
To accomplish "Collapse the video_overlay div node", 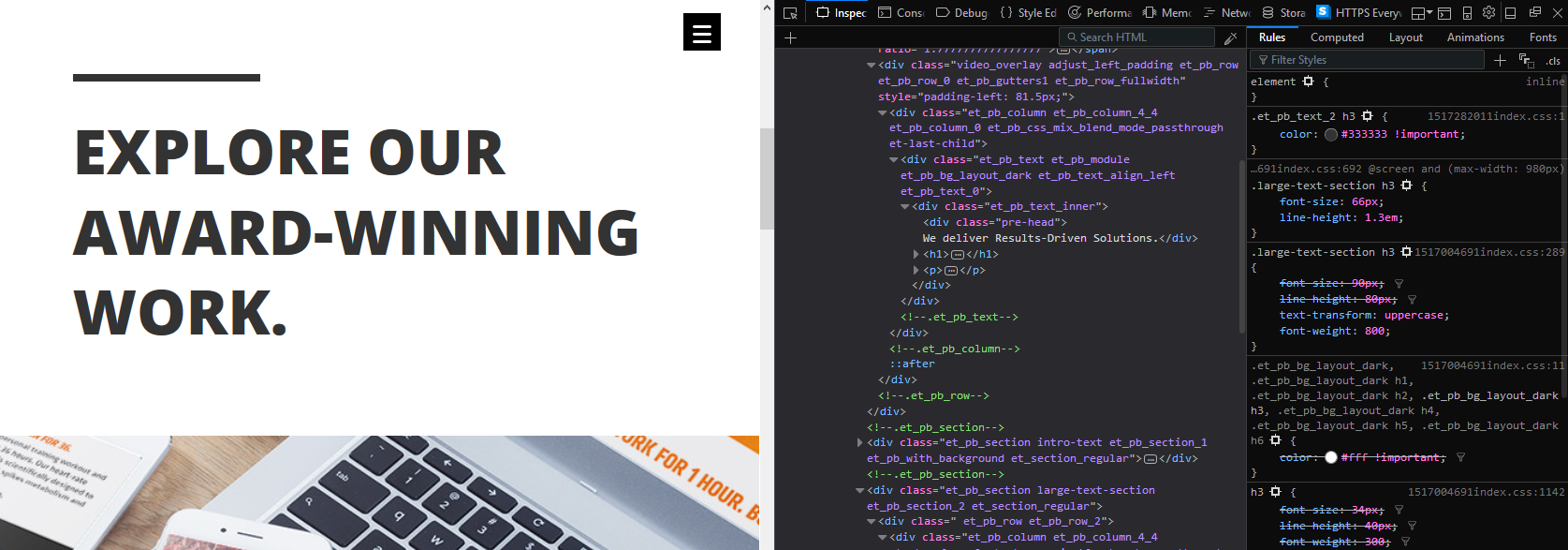I will pyautogui.click(x=872, y=66).
